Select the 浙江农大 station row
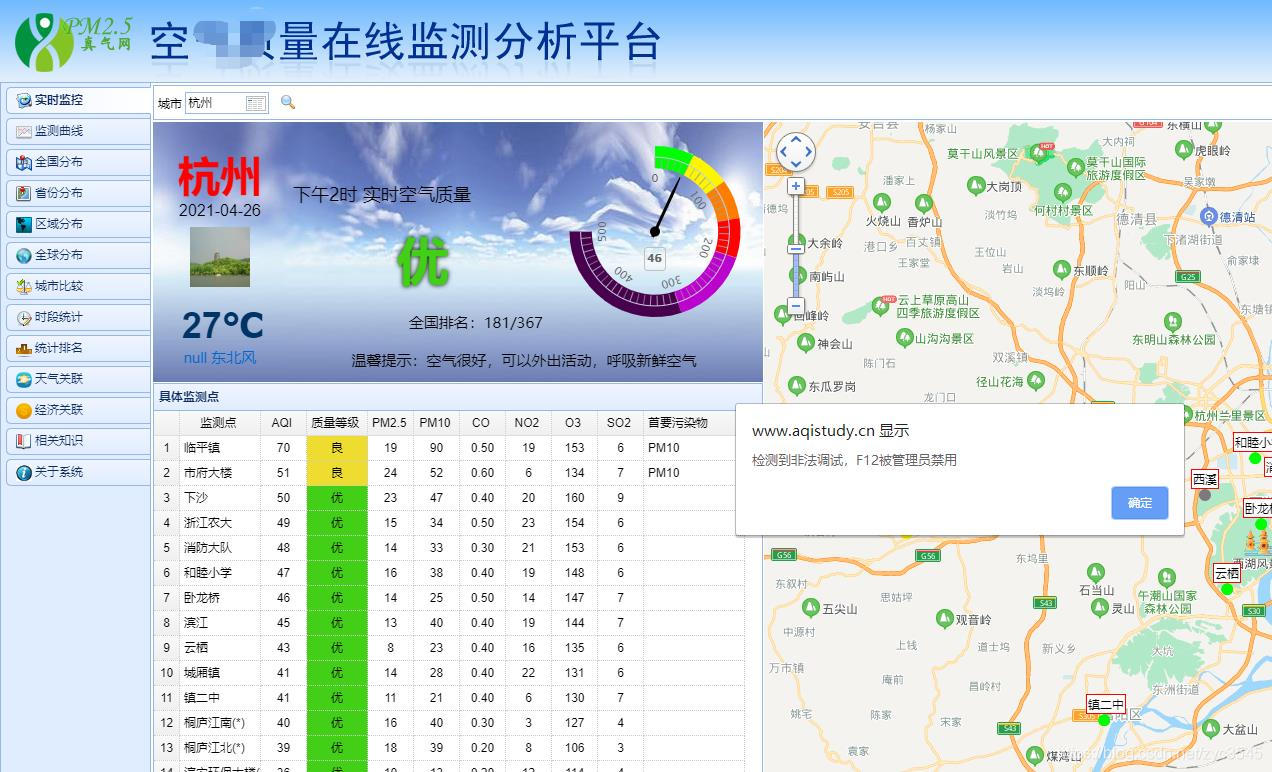This screenshot has width=1272, height=772. pos(450,523)
